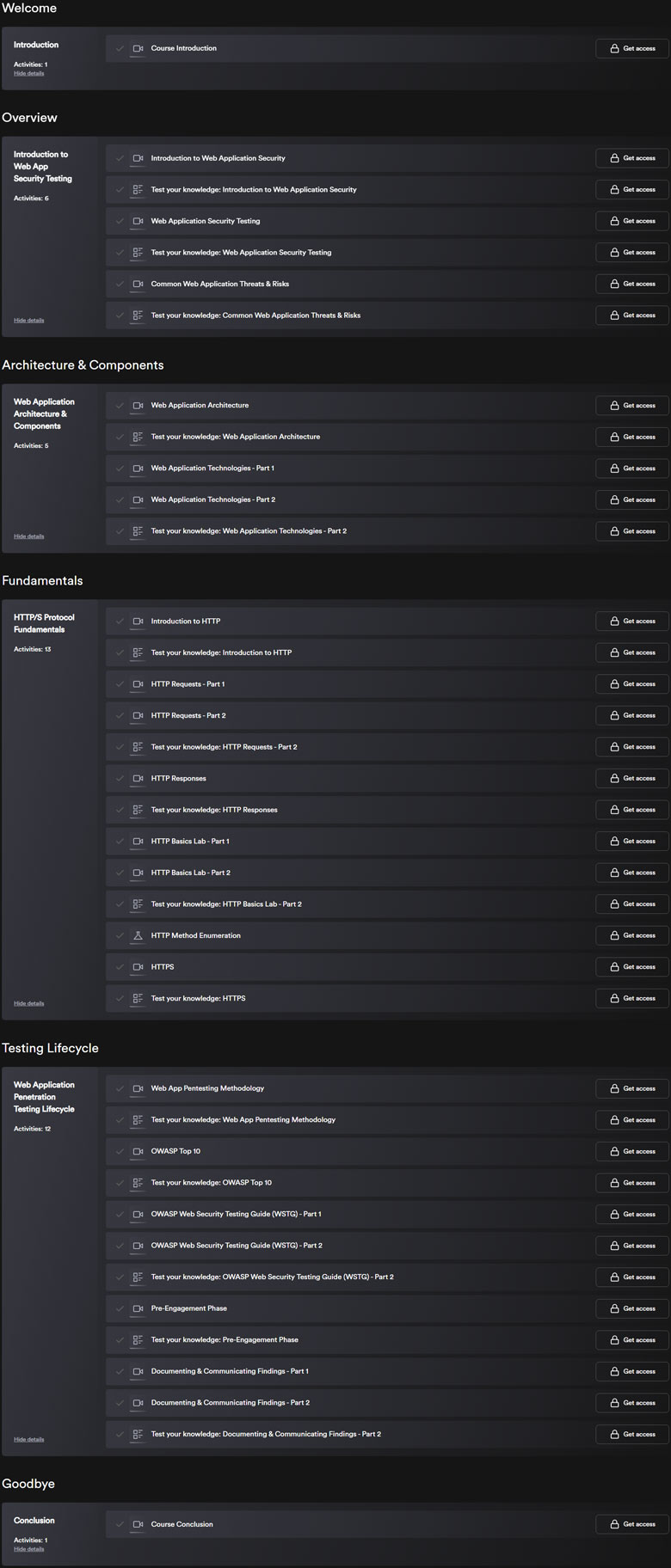Screen dimensions: 671x1568
Task: Get access to Test your knowledge: Web Application Technologies - Part 2
Action: (632, 531)
